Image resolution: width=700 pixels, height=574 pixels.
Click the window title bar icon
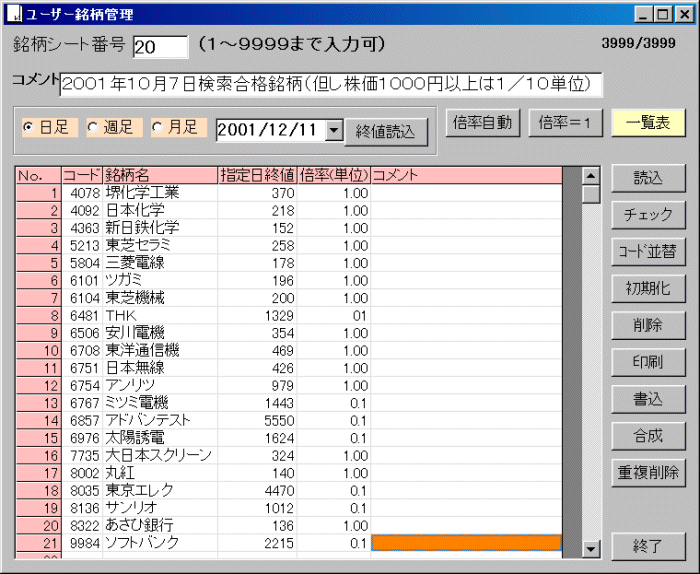[15, 14]
